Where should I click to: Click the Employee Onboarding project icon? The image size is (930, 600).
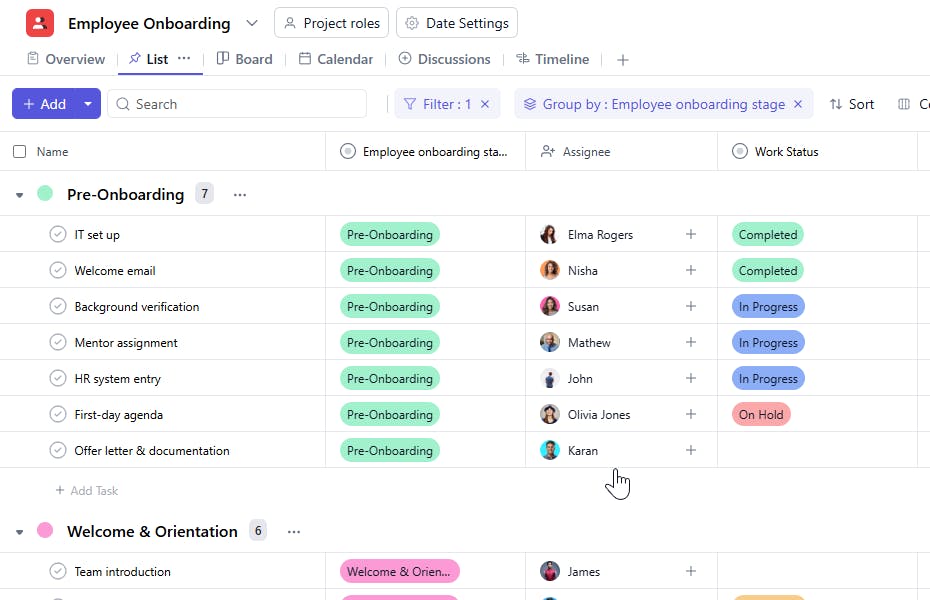40,23
